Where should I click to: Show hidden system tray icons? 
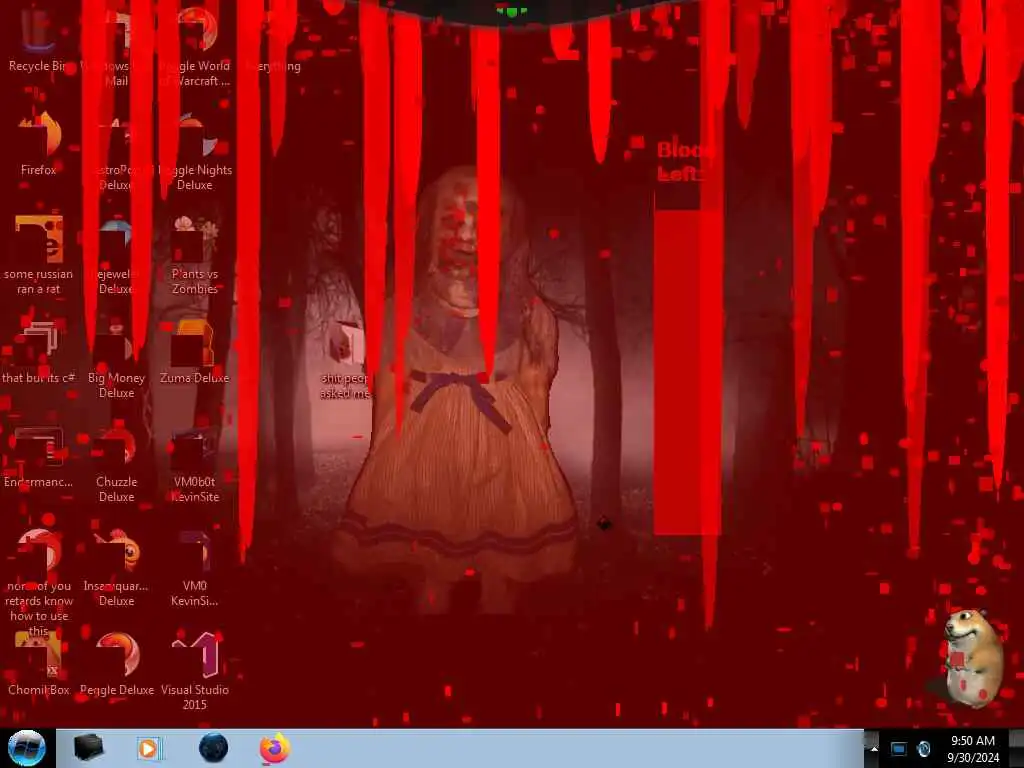coord(874,749)
